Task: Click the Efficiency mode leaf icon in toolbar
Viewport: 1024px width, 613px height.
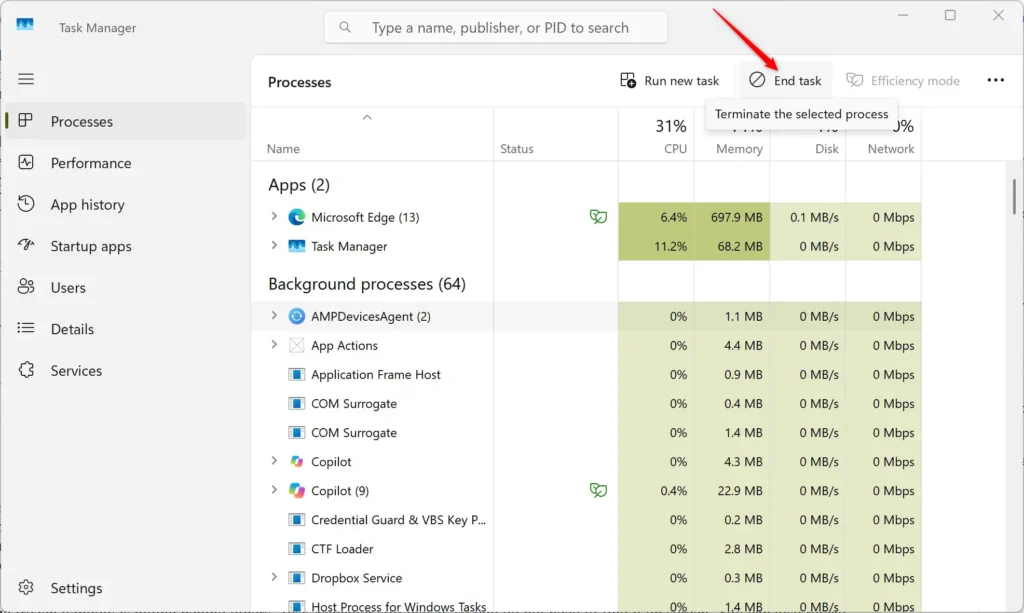Action: [854, 80]
